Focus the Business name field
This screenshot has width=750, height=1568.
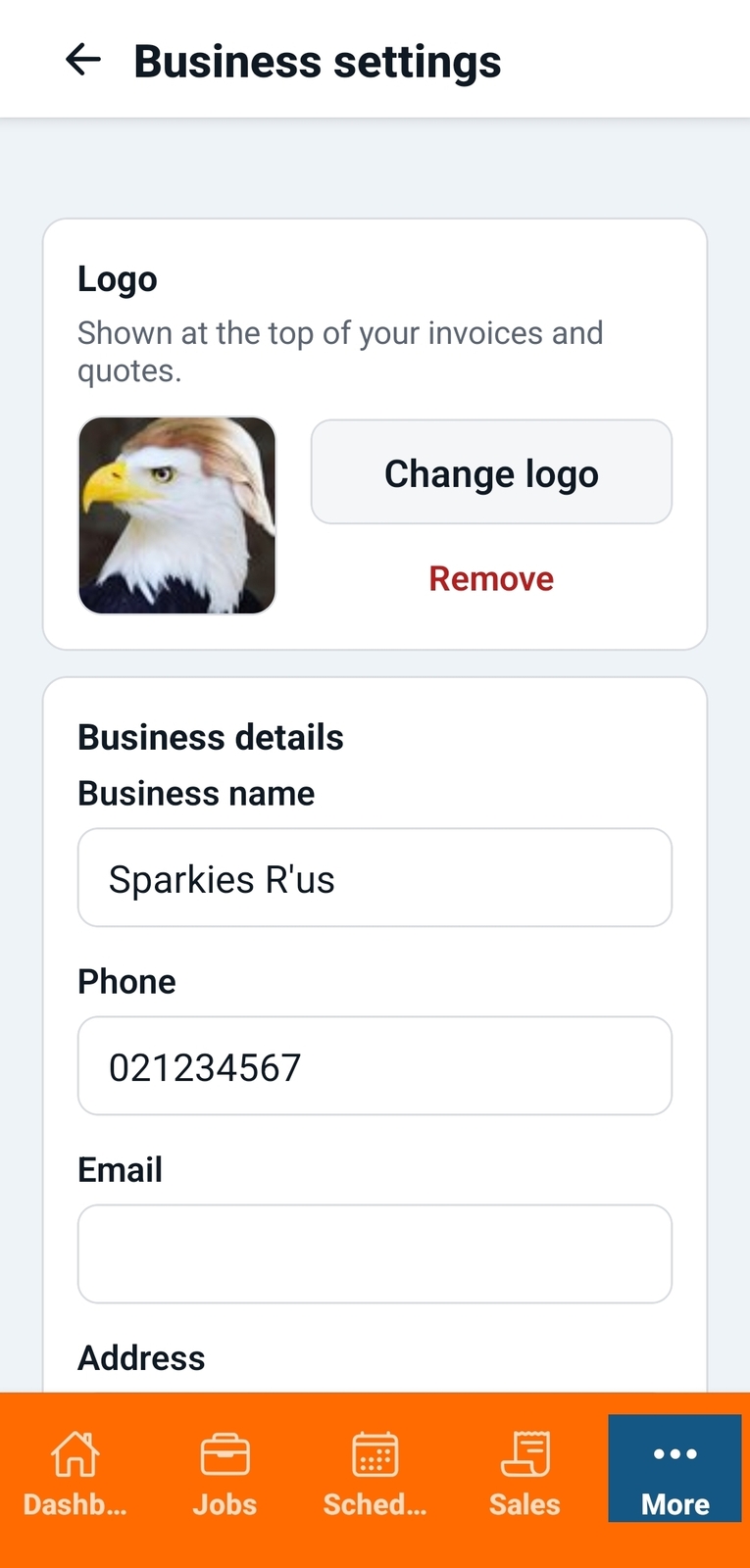375,878
